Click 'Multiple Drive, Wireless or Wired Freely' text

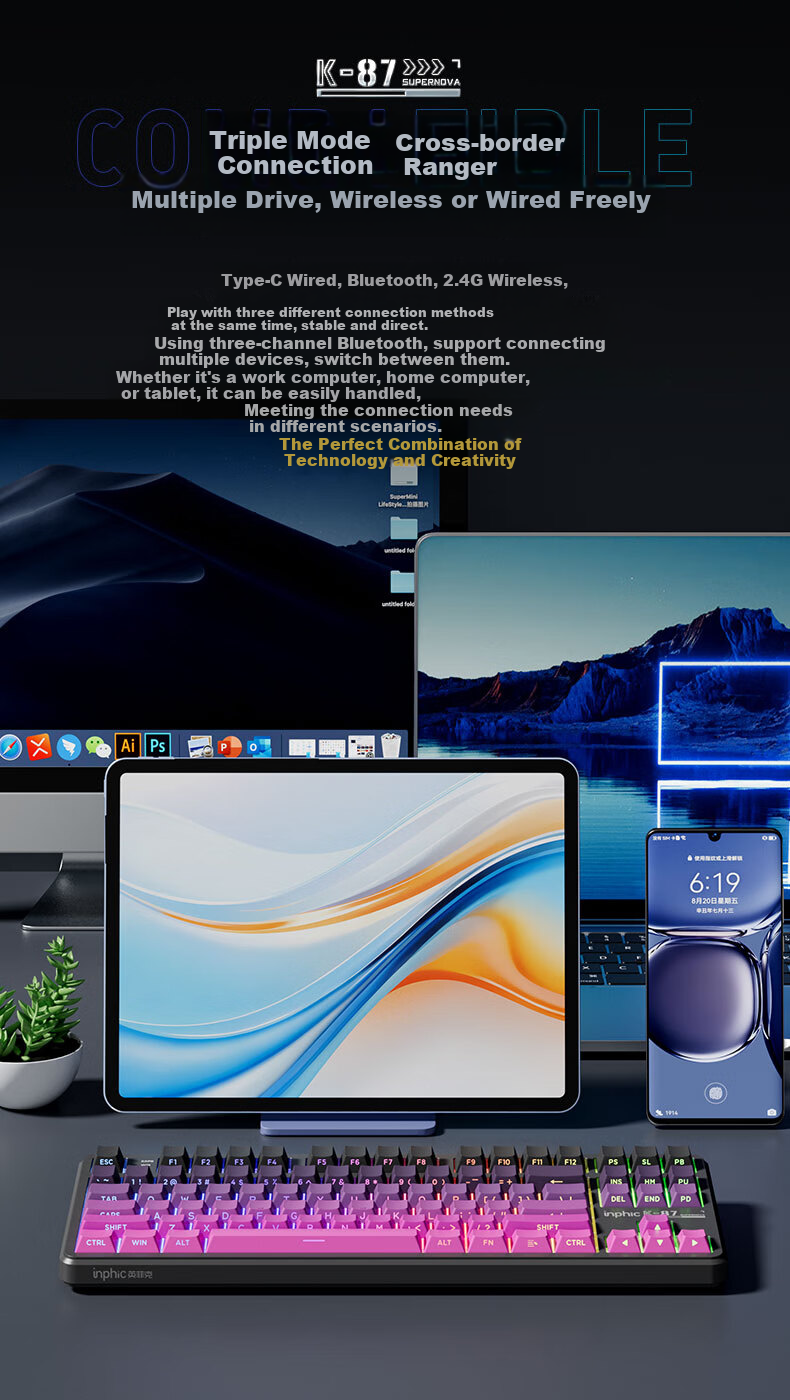[x=391, y=200]
